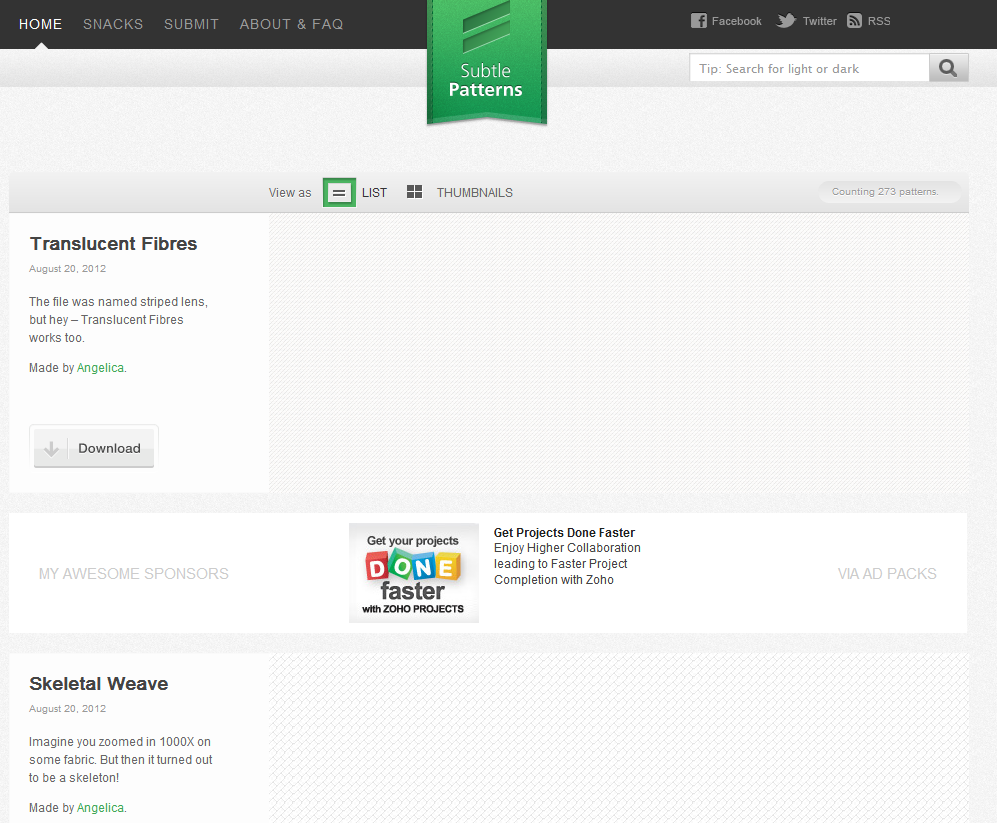Click the Zoho Projects ad image
Image resolution: width=997 pixels, height=823 pixels.
(x=414, y=573)
